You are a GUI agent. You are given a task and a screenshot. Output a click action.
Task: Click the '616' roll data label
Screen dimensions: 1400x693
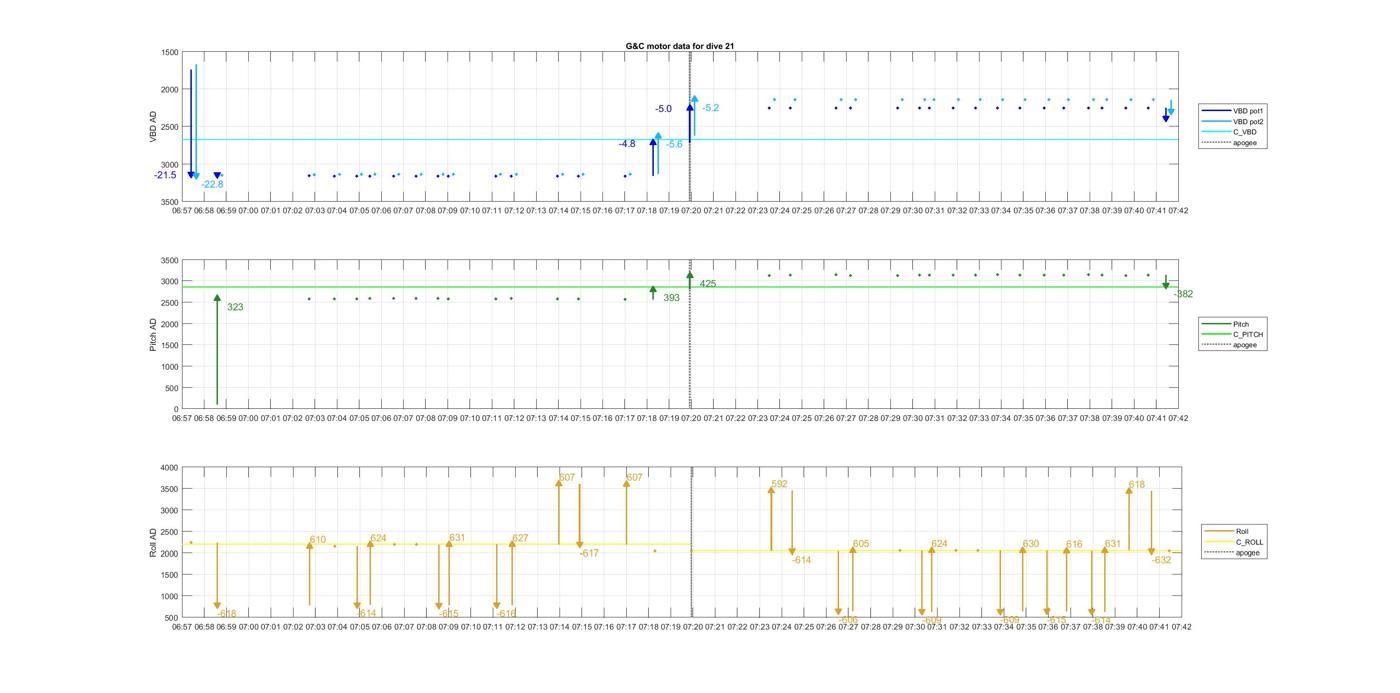coord(1074,544)
